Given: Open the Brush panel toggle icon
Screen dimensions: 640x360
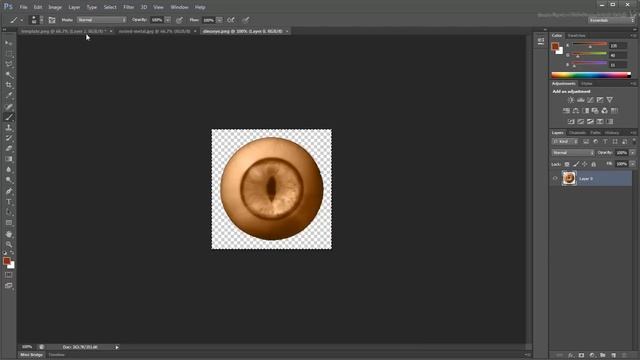Looking at the screenshot, I should (52, 20).
